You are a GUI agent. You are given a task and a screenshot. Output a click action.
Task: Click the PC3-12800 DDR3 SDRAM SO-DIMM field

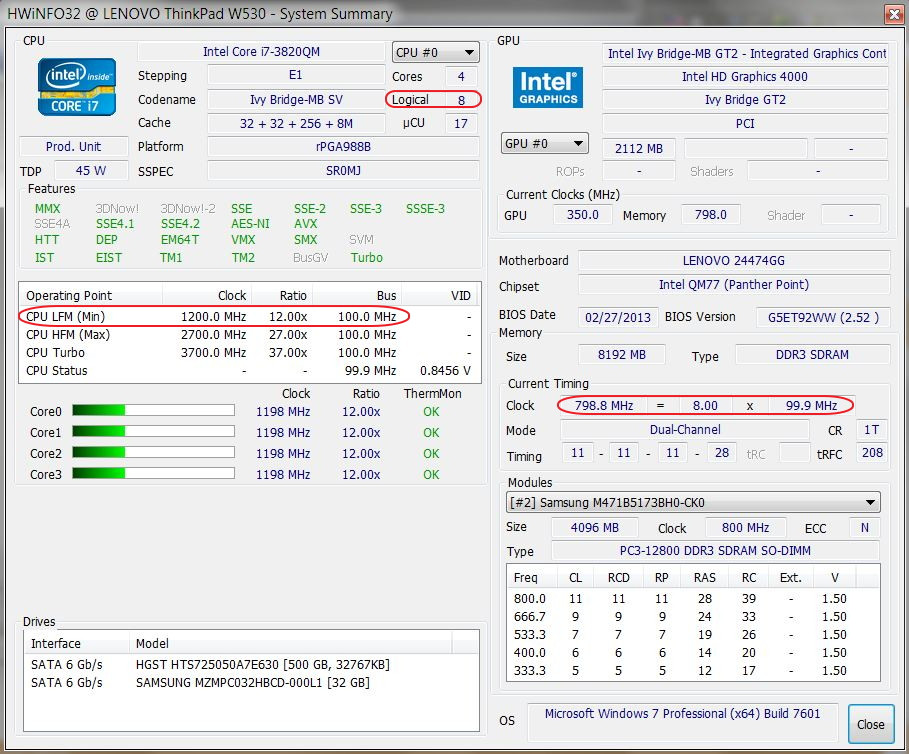click(715, 551)
